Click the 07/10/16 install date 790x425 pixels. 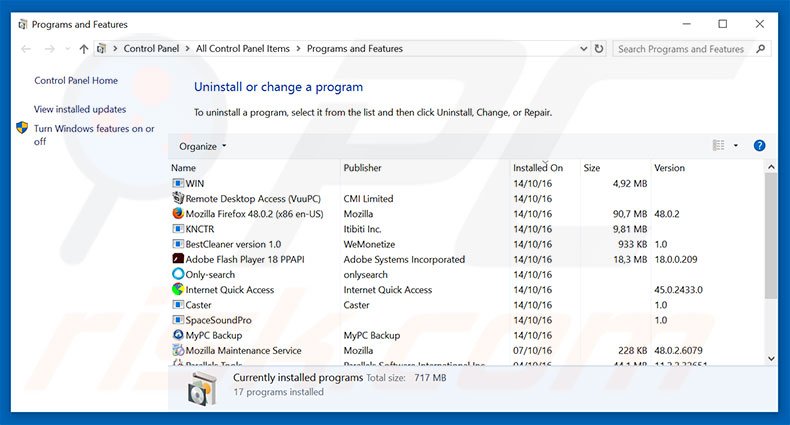pyautogui.click(x=533, y=350)
